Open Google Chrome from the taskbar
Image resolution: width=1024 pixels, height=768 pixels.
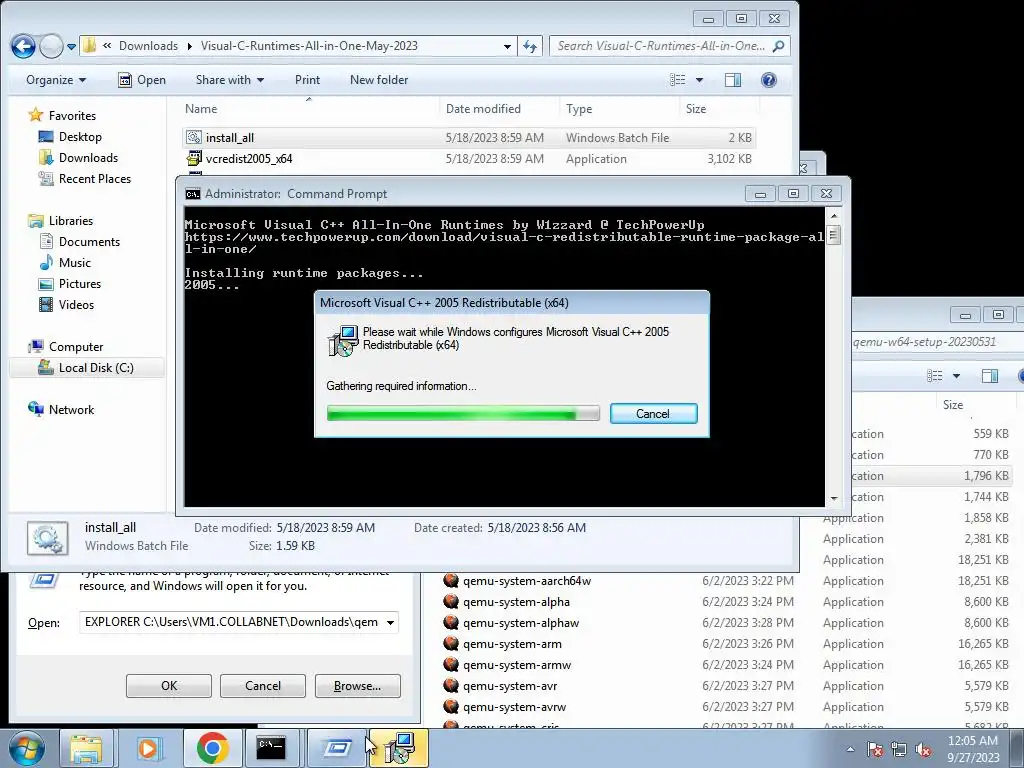212,748
